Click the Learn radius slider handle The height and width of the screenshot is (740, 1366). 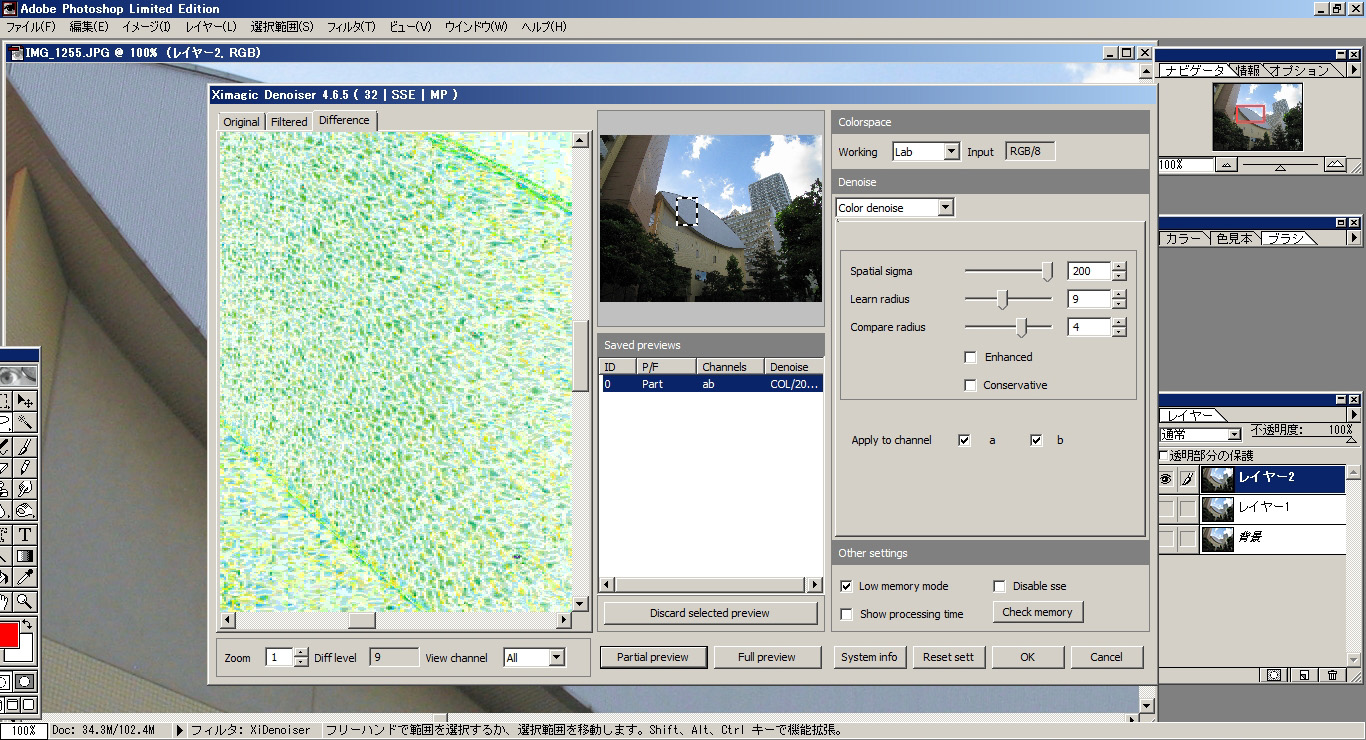pos(1002,299)
